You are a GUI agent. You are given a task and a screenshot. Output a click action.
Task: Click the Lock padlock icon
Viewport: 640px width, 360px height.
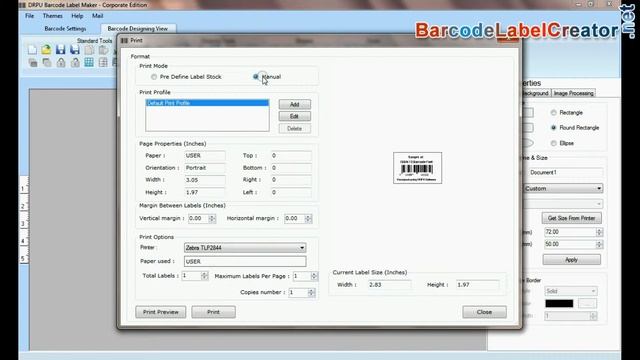(61, 62)
